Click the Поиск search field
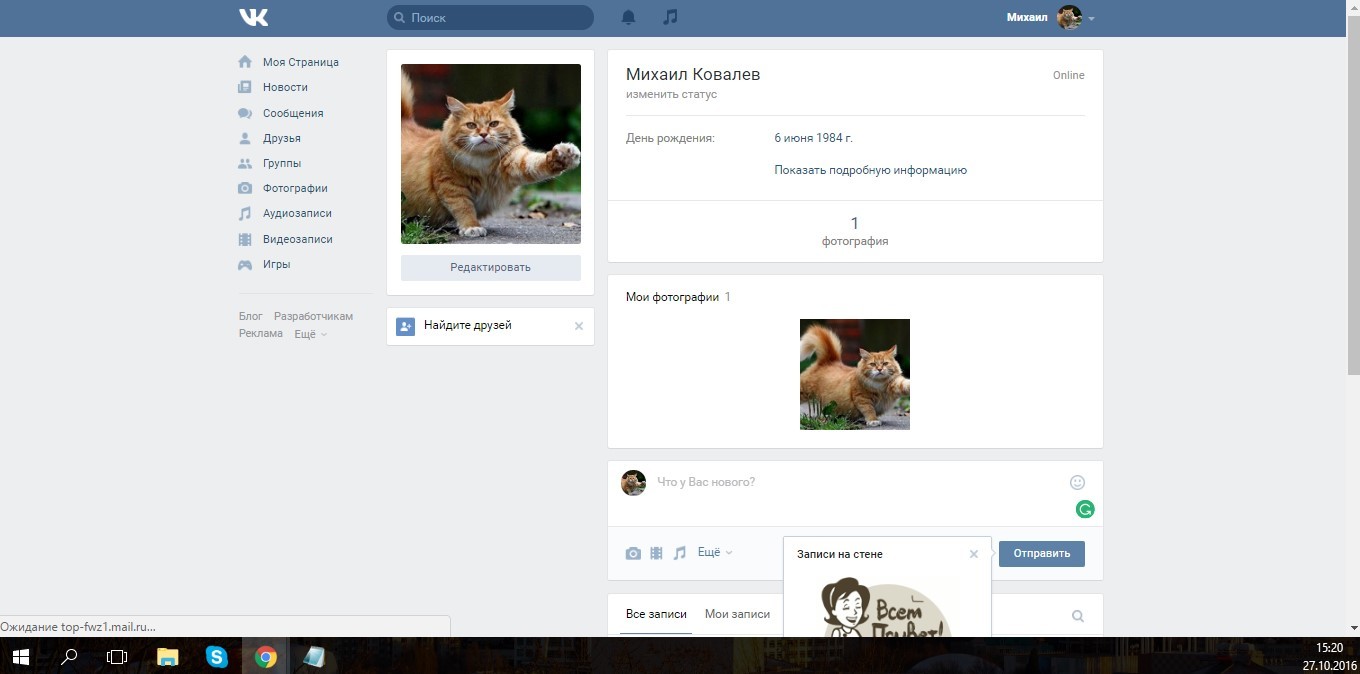The image size is (1360, 674). (497, 18)
